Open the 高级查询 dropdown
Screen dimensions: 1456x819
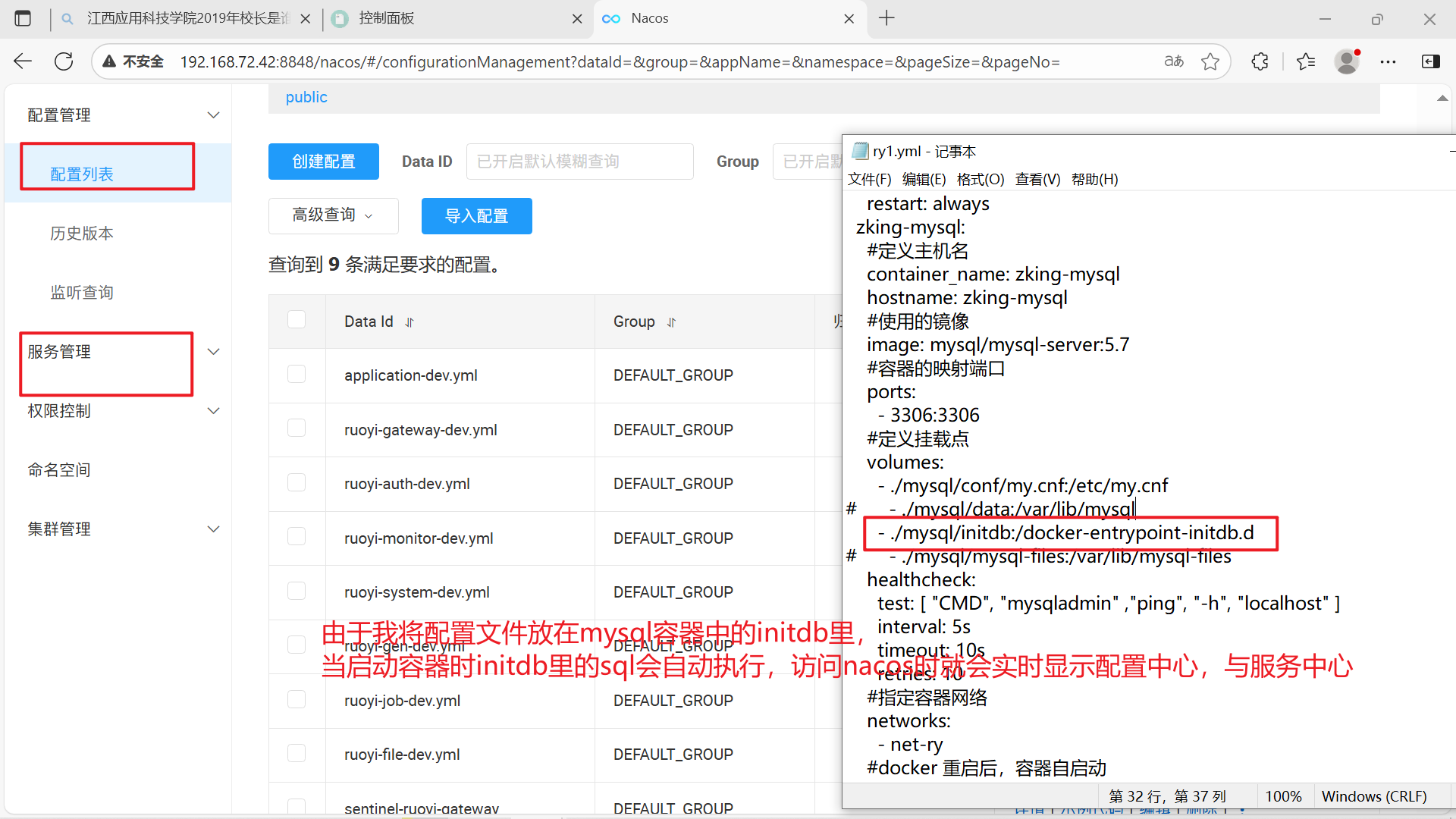coord(334,216)
